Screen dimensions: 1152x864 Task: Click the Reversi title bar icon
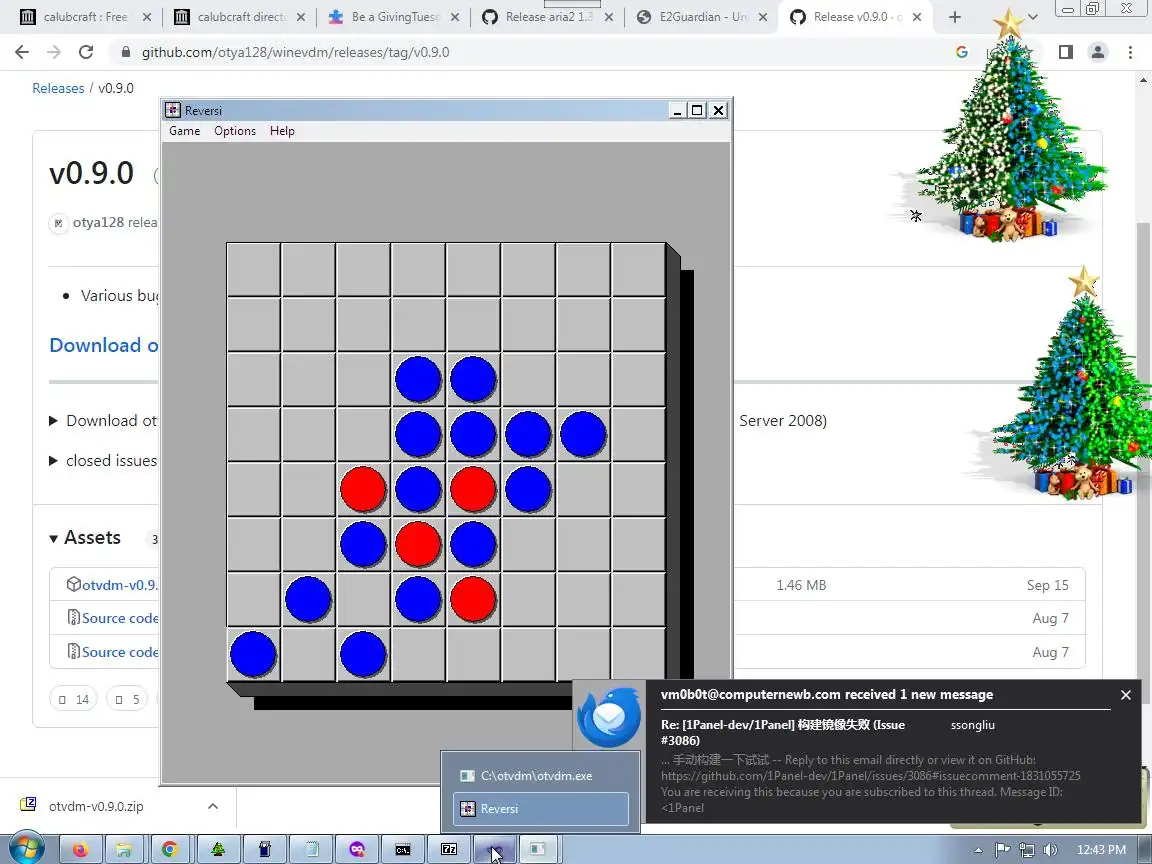[x=173, y=110]
